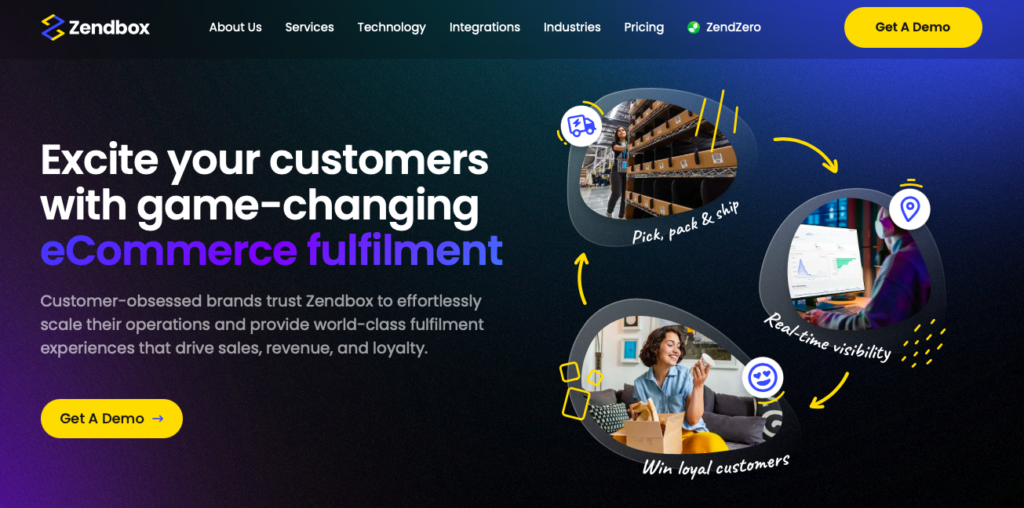Open the Services menu

pos(310,27)
